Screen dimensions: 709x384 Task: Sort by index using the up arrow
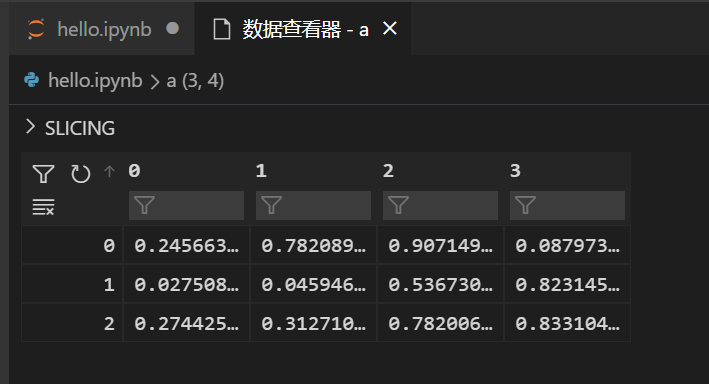click(109, 171)
